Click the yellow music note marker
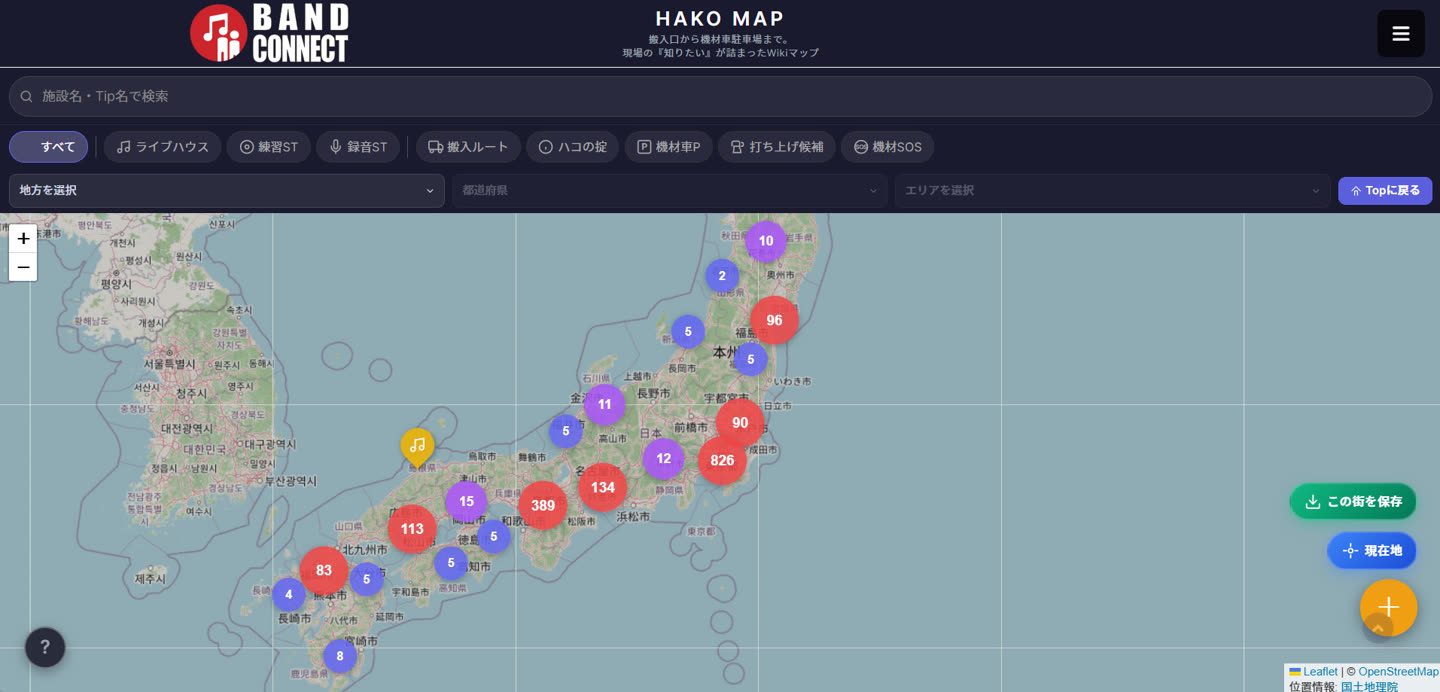Viewport: 1440px width, 692px height. (x=417, y=446)
